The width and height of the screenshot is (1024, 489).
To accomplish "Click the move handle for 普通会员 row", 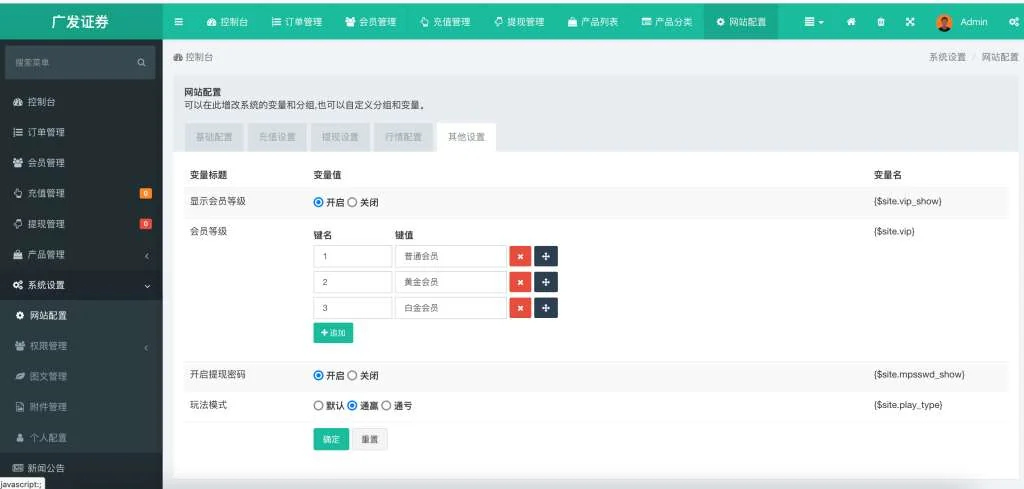I will tap(546, 257).
